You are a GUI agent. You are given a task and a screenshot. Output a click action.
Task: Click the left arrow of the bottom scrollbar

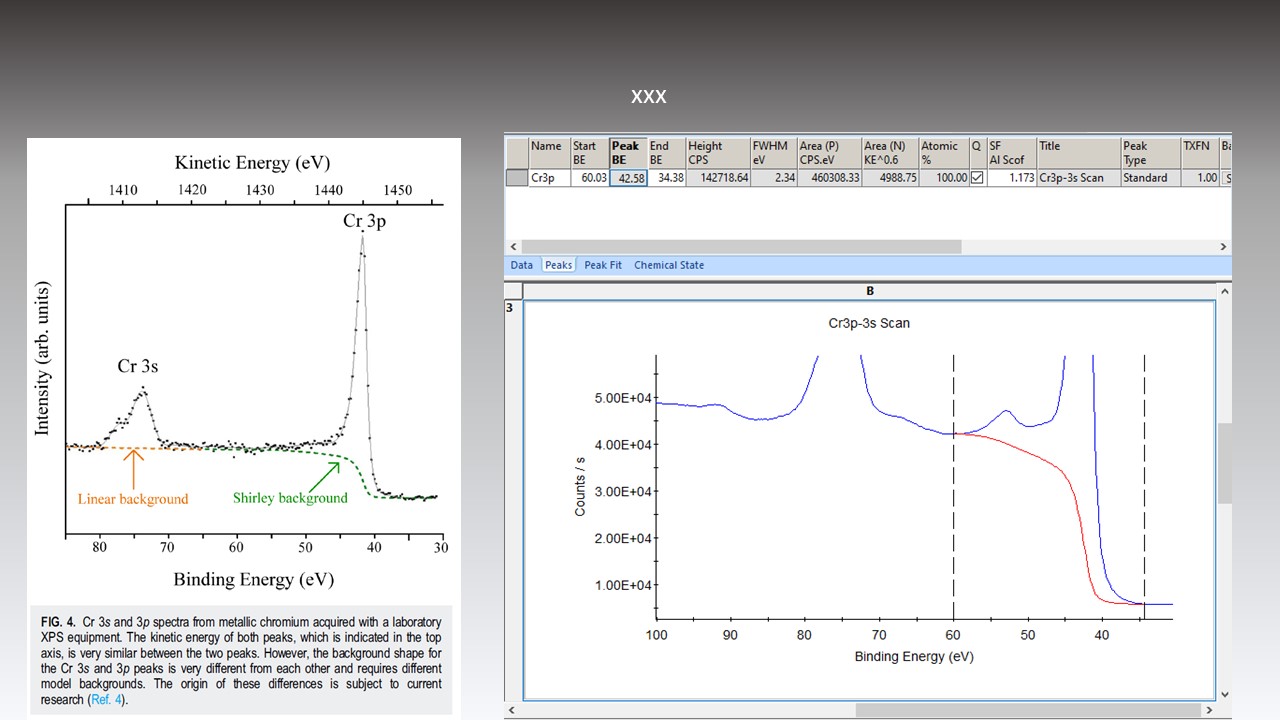[x=510, y=709]
